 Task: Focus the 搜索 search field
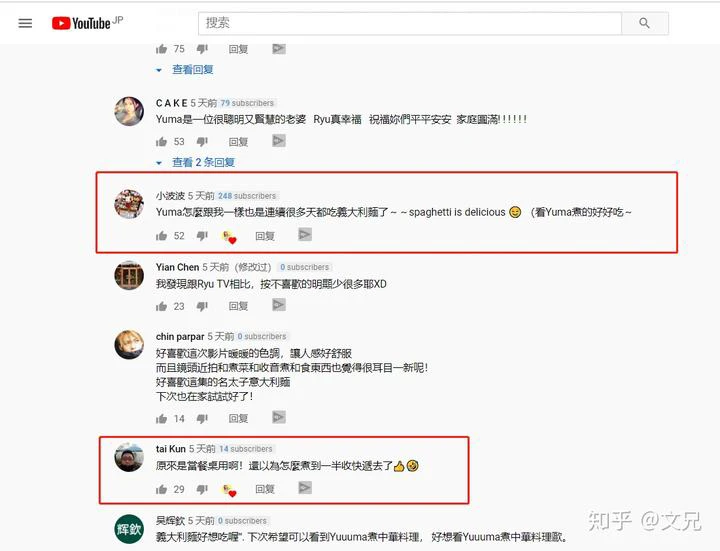tap(410, 23)
